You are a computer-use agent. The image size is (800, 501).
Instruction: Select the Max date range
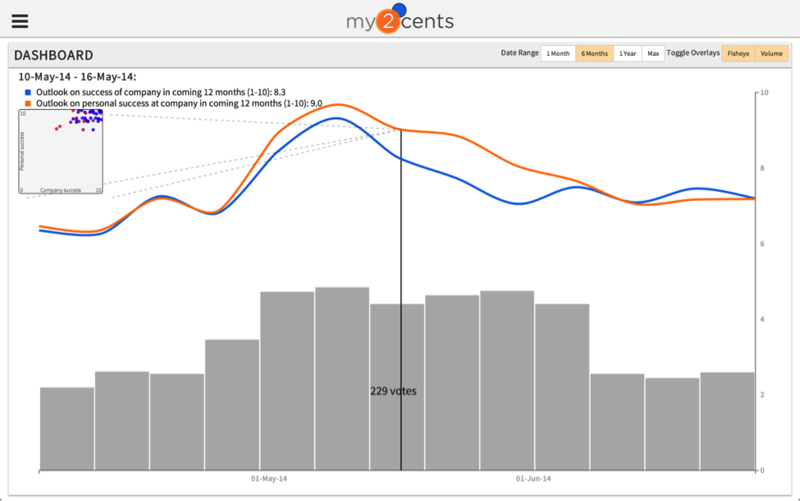[653, 54]
